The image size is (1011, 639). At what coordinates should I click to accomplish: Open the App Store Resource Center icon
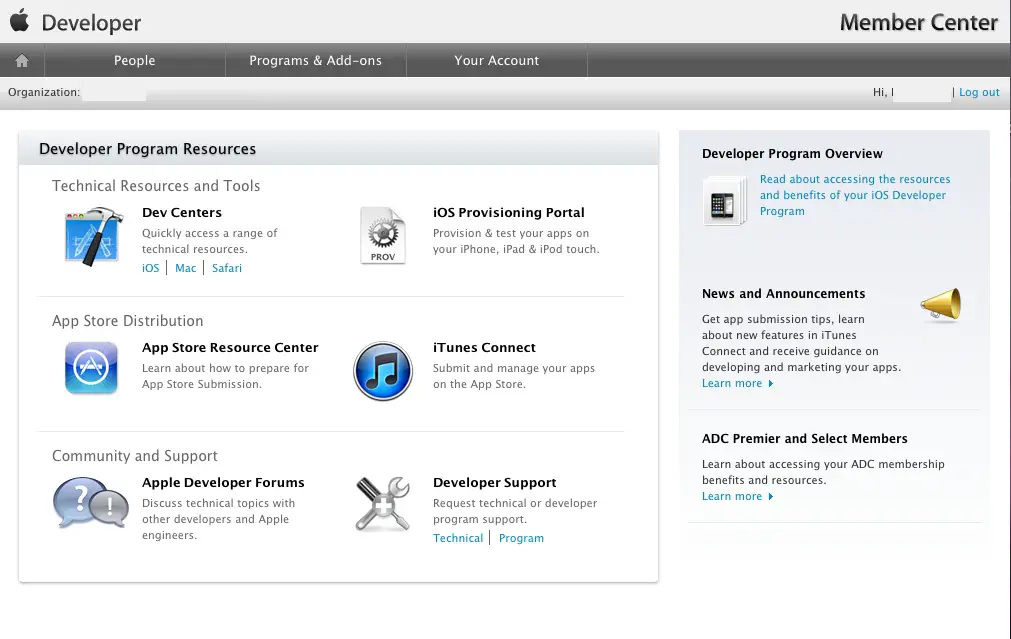(91, 368)
